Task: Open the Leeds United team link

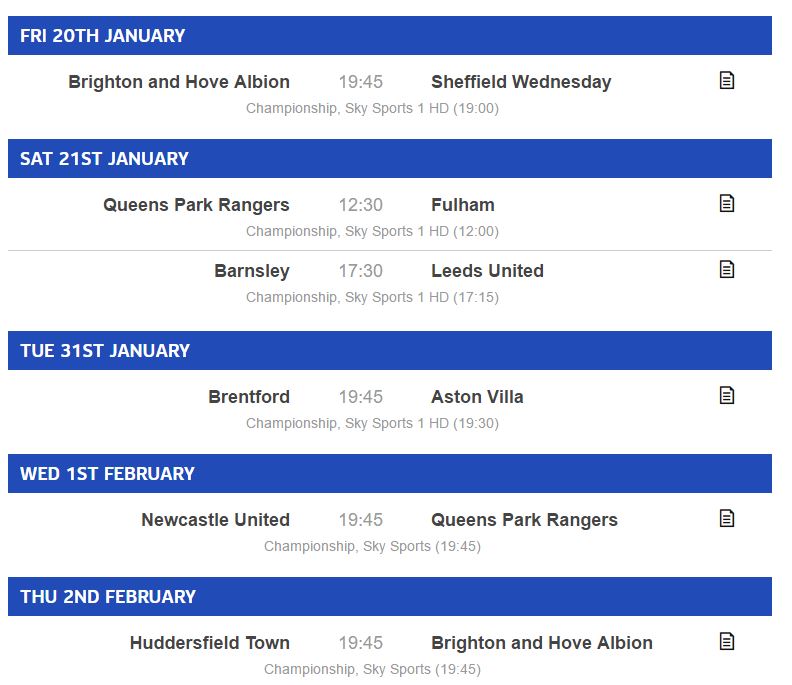Action: [x=487, y=271]
